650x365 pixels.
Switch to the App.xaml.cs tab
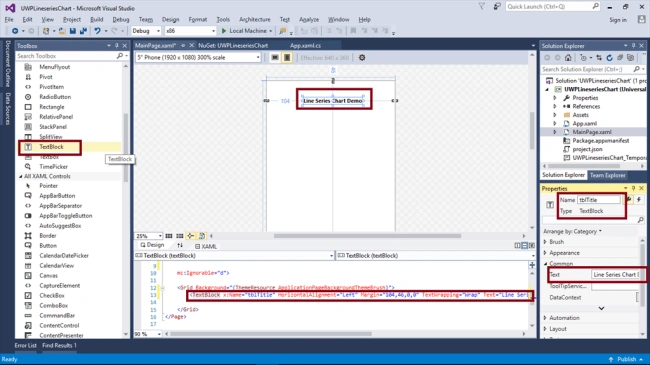(306, 46)
